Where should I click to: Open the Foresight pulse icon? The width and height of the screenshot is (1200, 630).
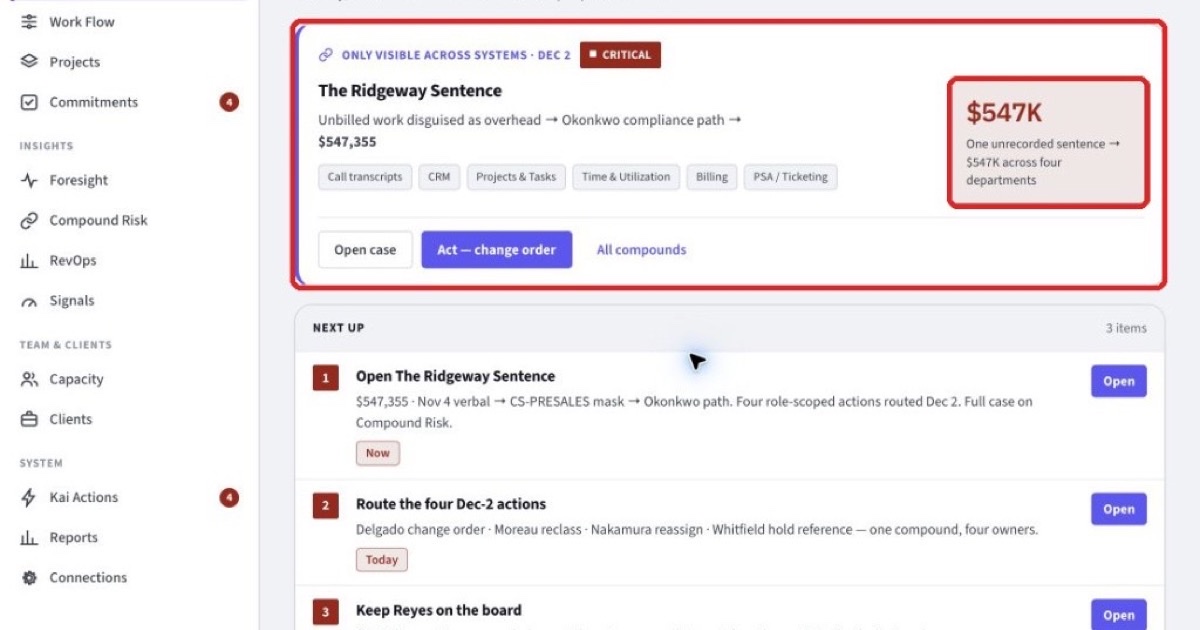[29, 181]
